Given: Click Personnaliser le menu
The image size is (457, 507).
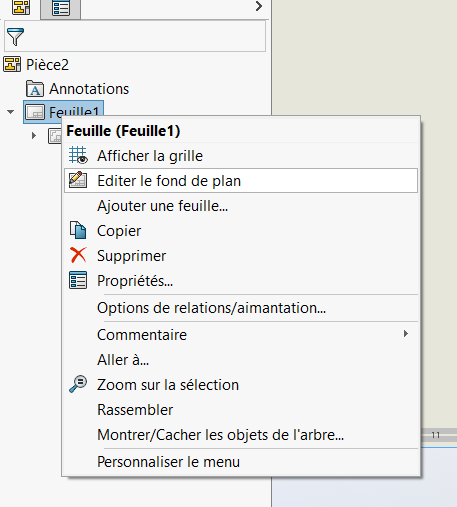Looking at the screenshot, I should [168, 462].
